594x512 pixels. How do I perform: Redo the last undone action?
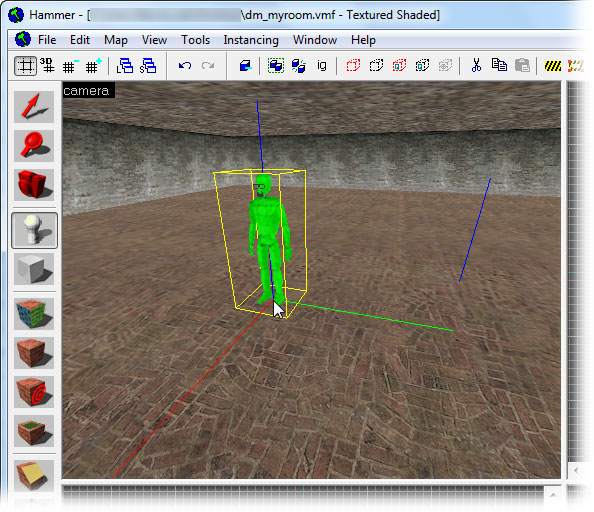pos(208,66)
